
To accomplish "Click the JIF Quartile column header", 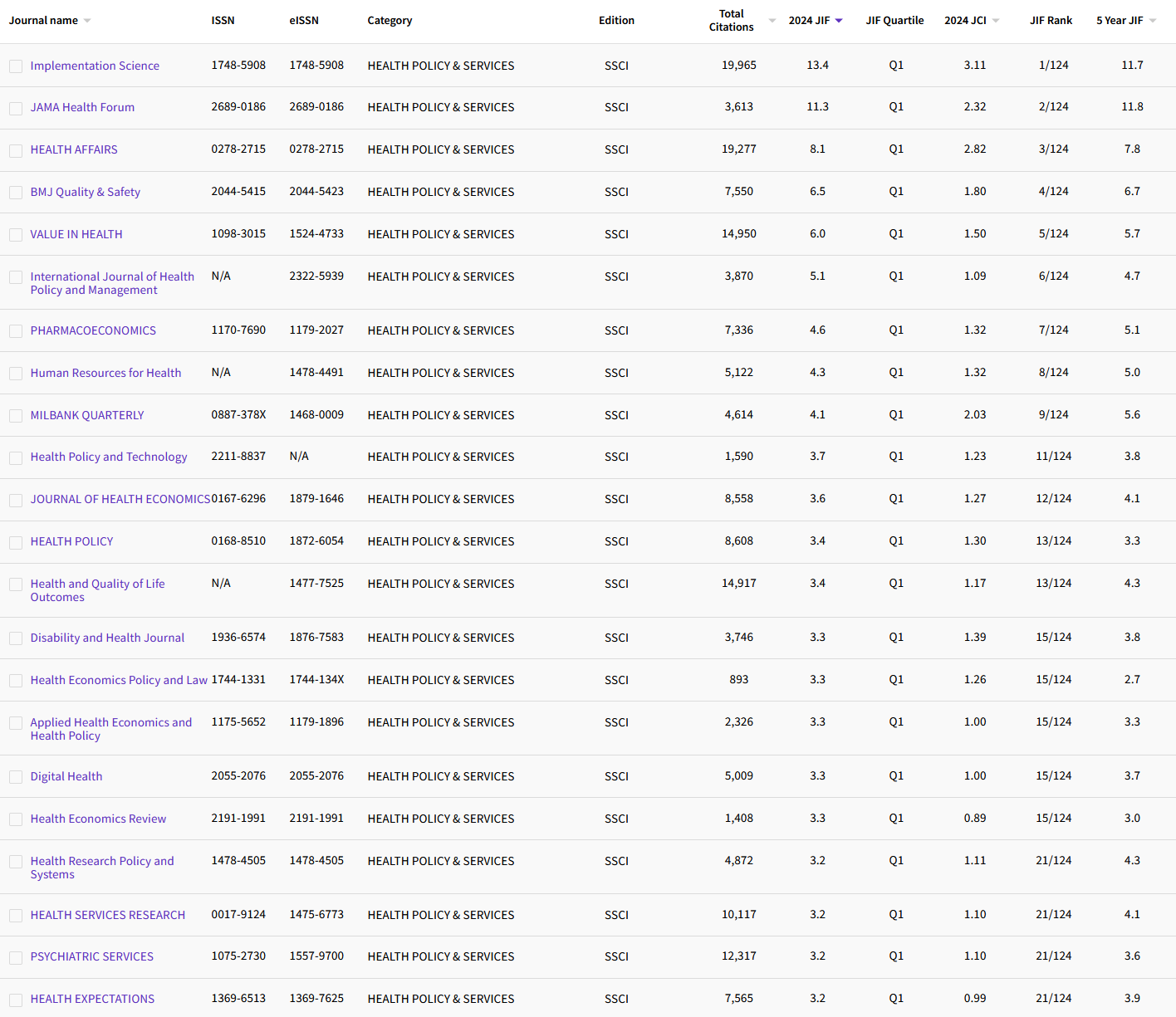I will pos(894,21).
